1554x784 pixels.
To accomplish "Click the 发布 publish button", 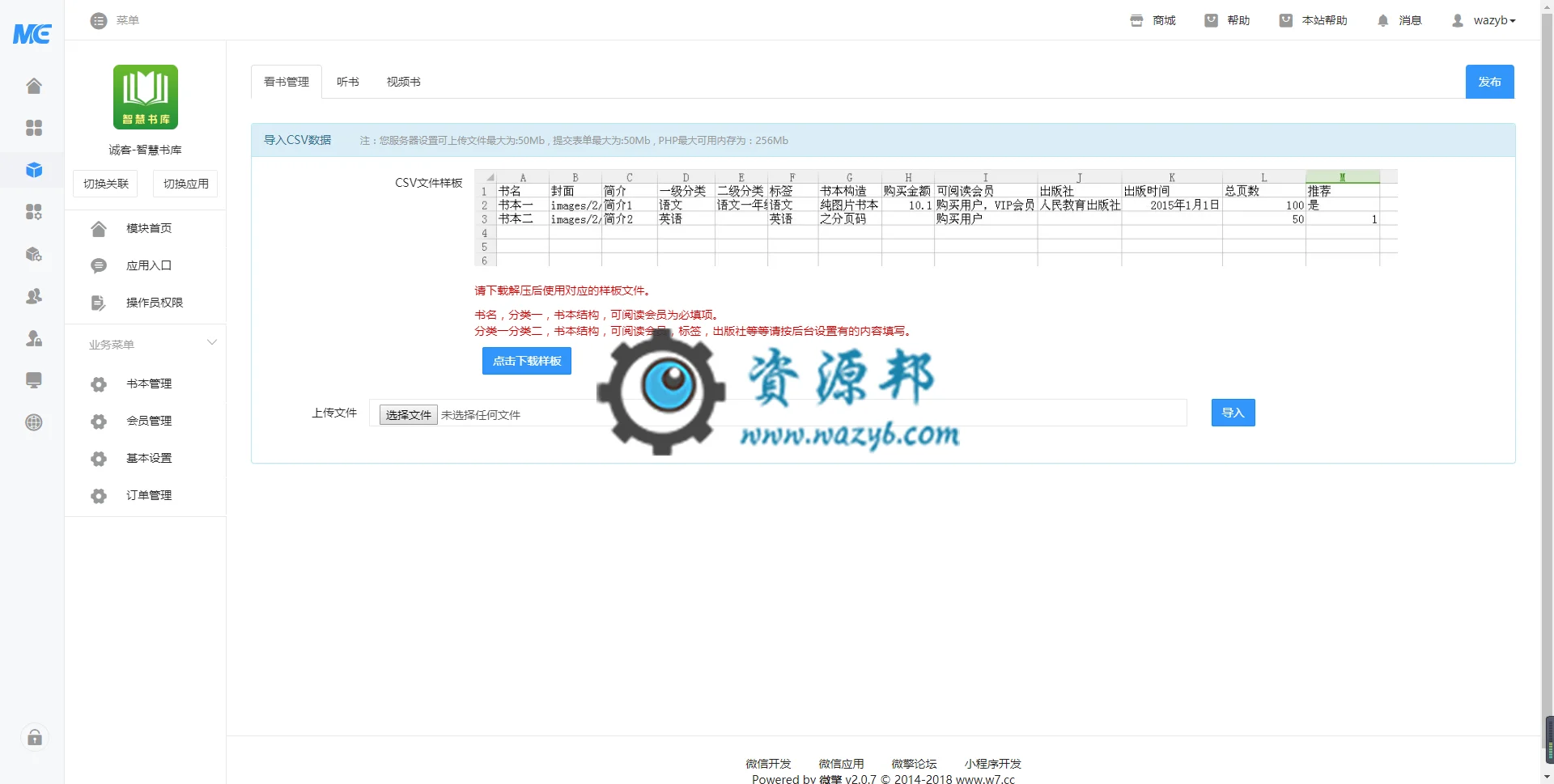I will click(1489, 82).
